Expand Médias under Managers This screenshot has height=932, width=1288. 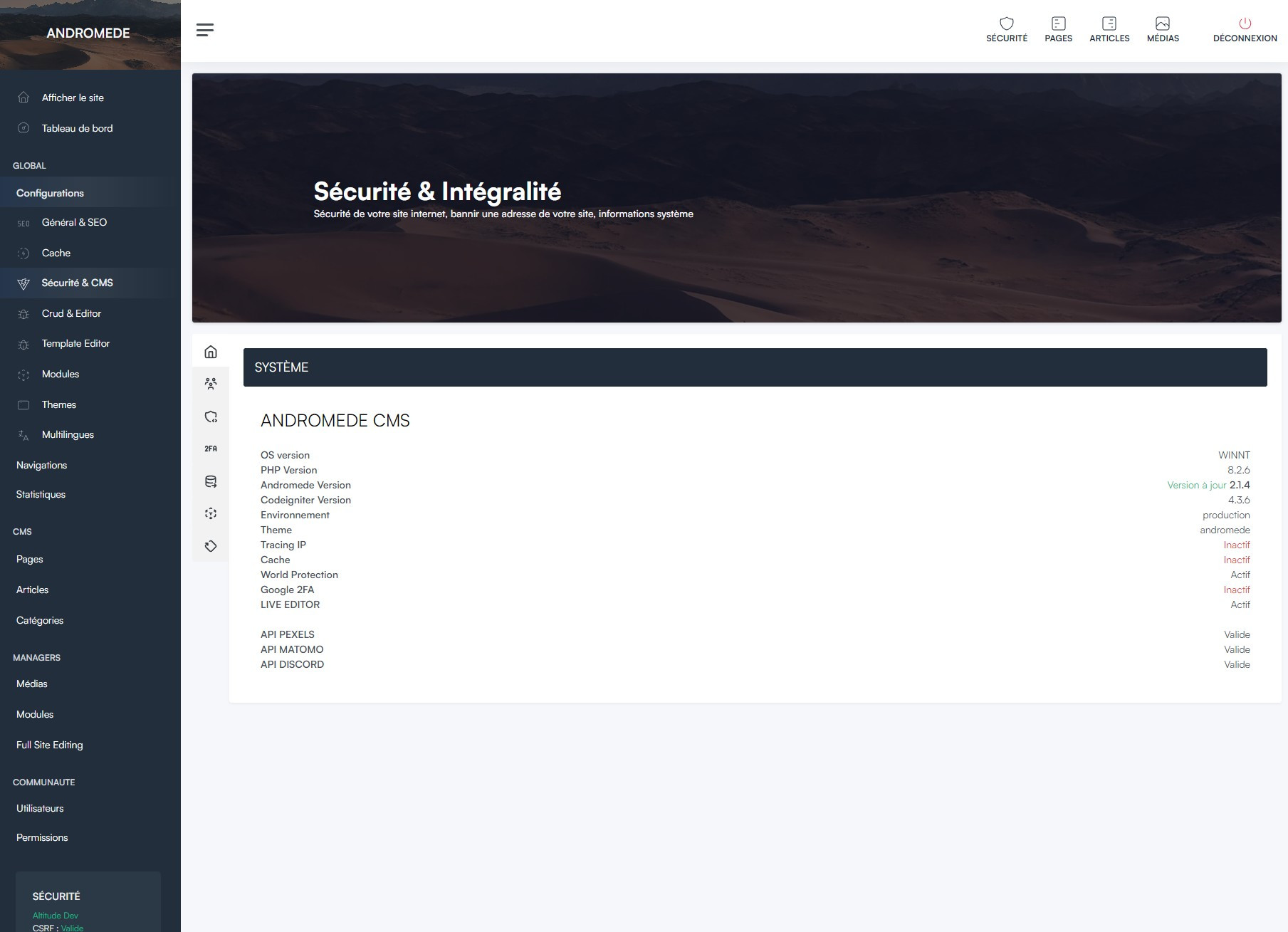32,684
